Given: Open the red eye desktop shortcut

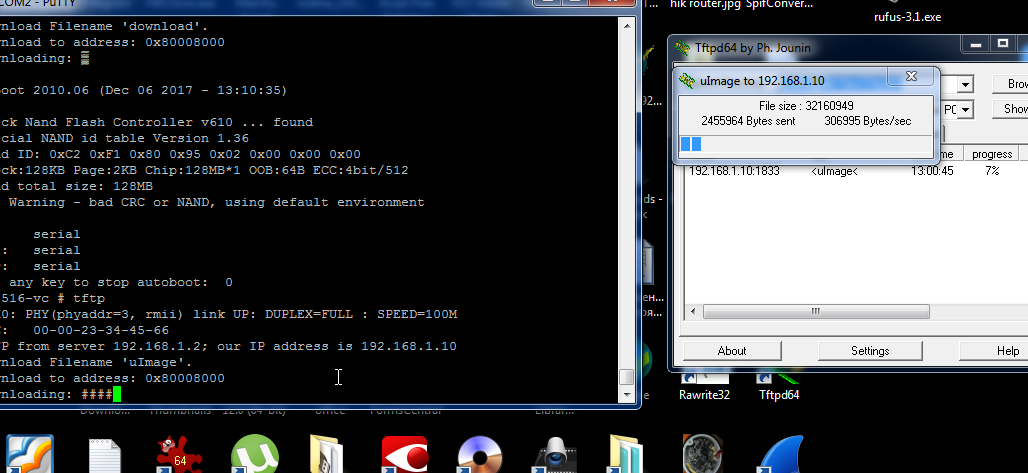Looking at the screenshot, I should point(404,455).
